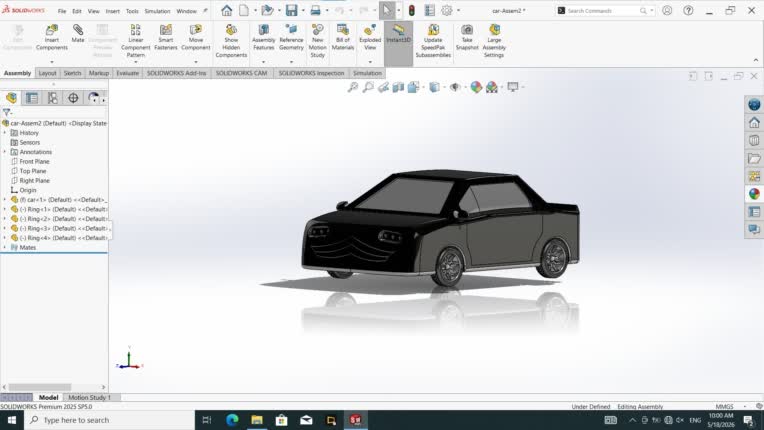Expand the Mates folder node
The image size is (764, 430).
[x=5, y=247]
